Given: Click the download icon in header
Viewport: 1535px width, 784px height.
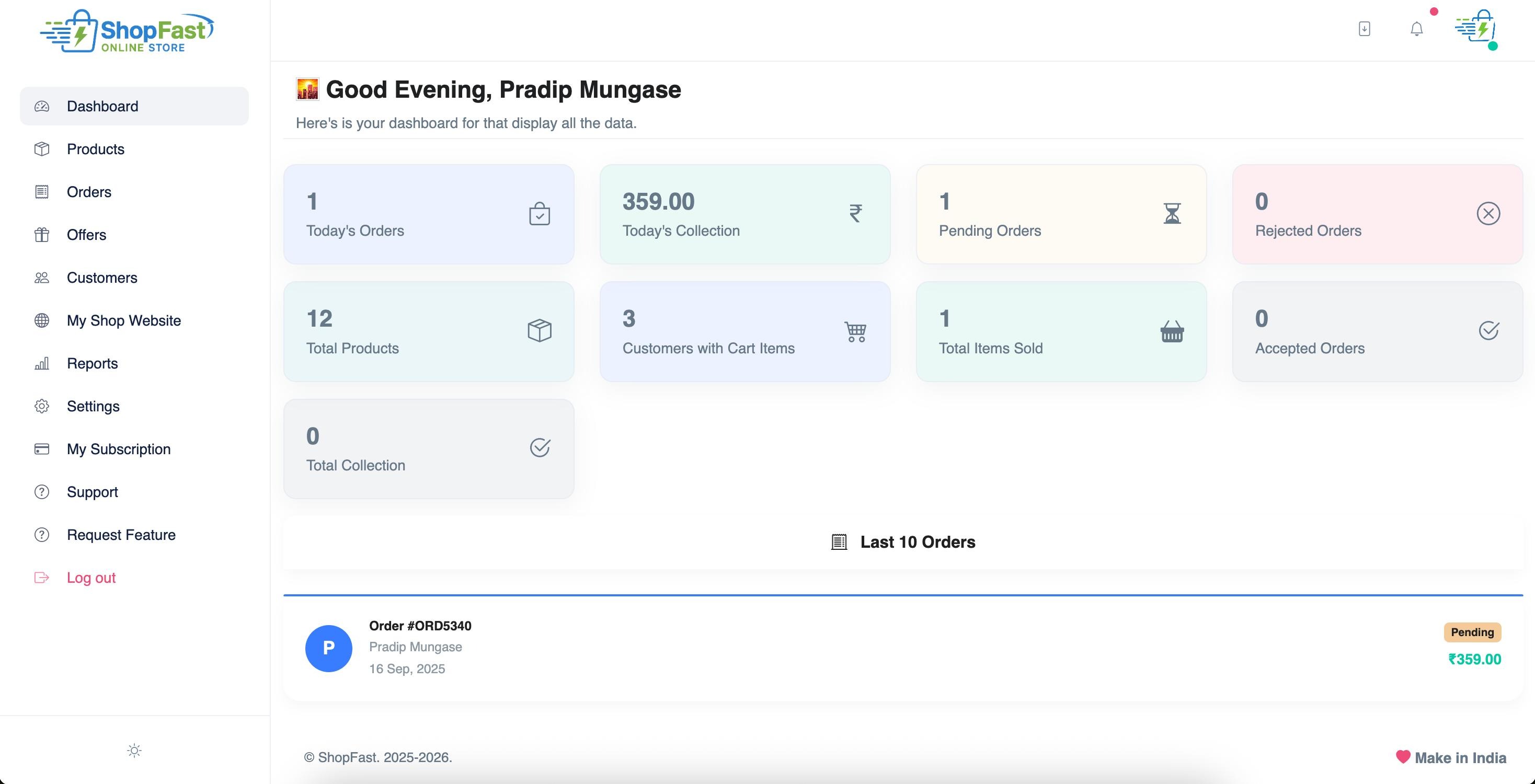Looking at the screenshot, I should 1364,29.
